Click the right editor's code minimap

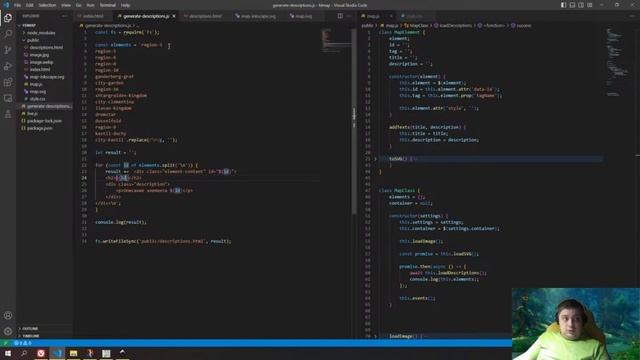point(618,61)
